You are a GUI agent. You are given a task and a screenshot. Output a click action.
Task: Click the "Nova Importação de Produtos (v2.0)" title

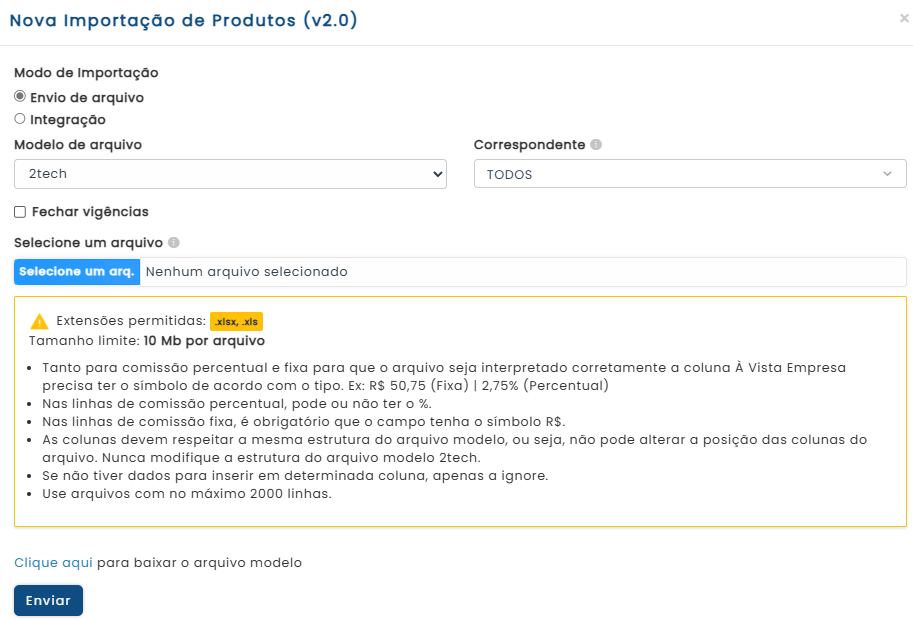(183, 20)
